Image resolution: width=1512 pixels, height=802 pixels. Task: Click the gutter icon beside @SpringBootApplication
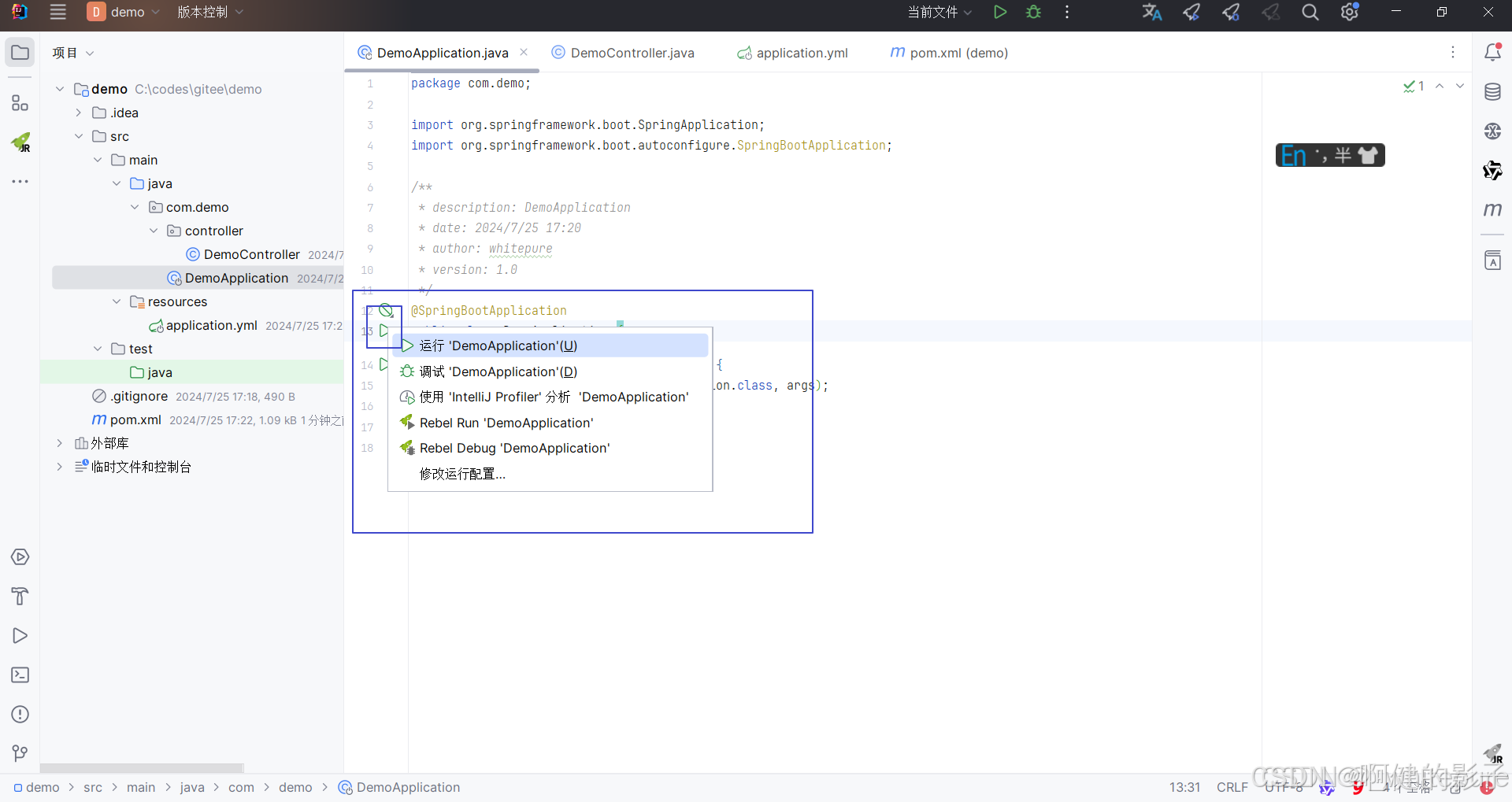pos(386,310)
